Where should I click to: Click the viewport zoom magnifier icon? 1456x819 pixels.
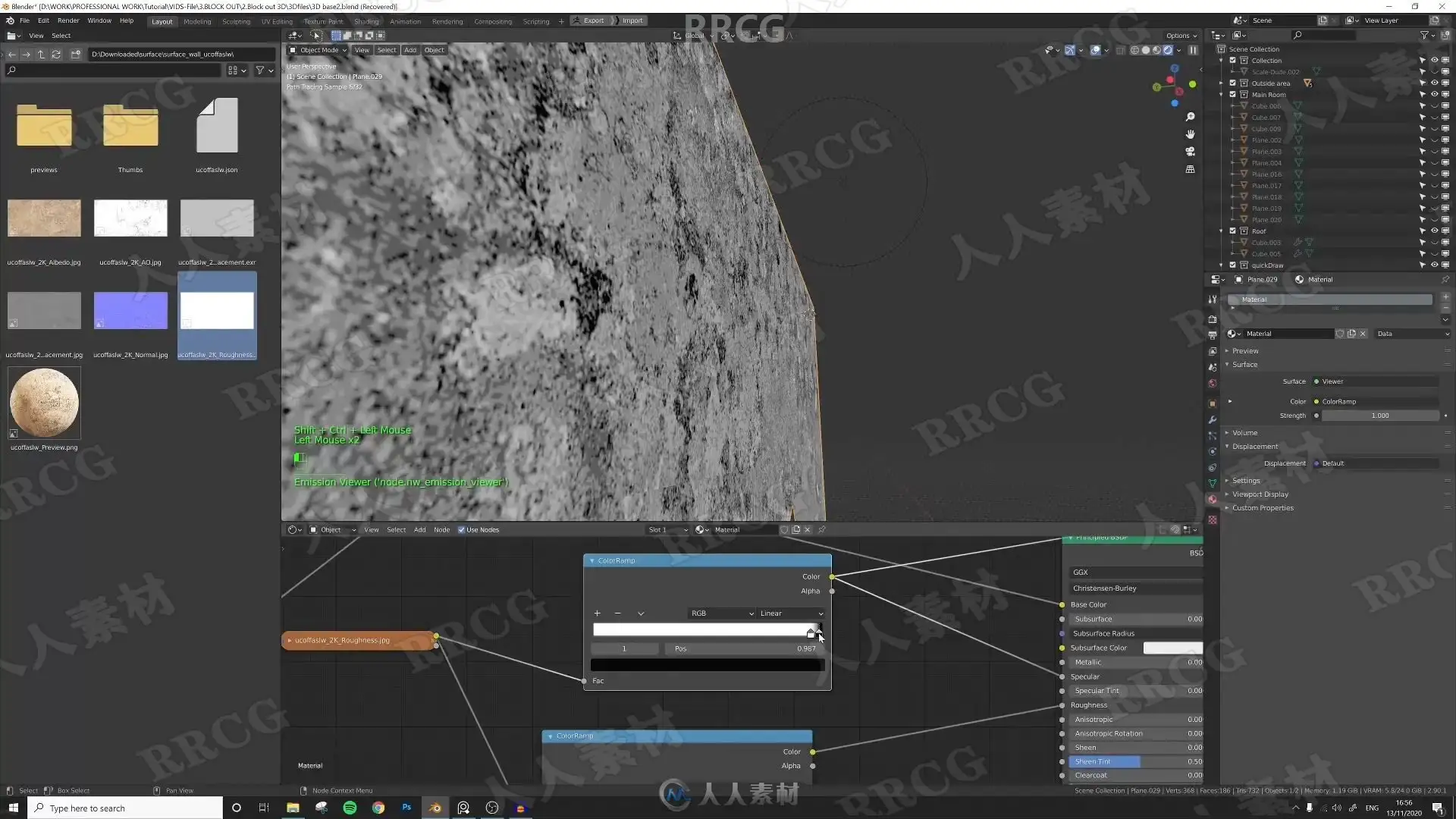click(1190, 117)
